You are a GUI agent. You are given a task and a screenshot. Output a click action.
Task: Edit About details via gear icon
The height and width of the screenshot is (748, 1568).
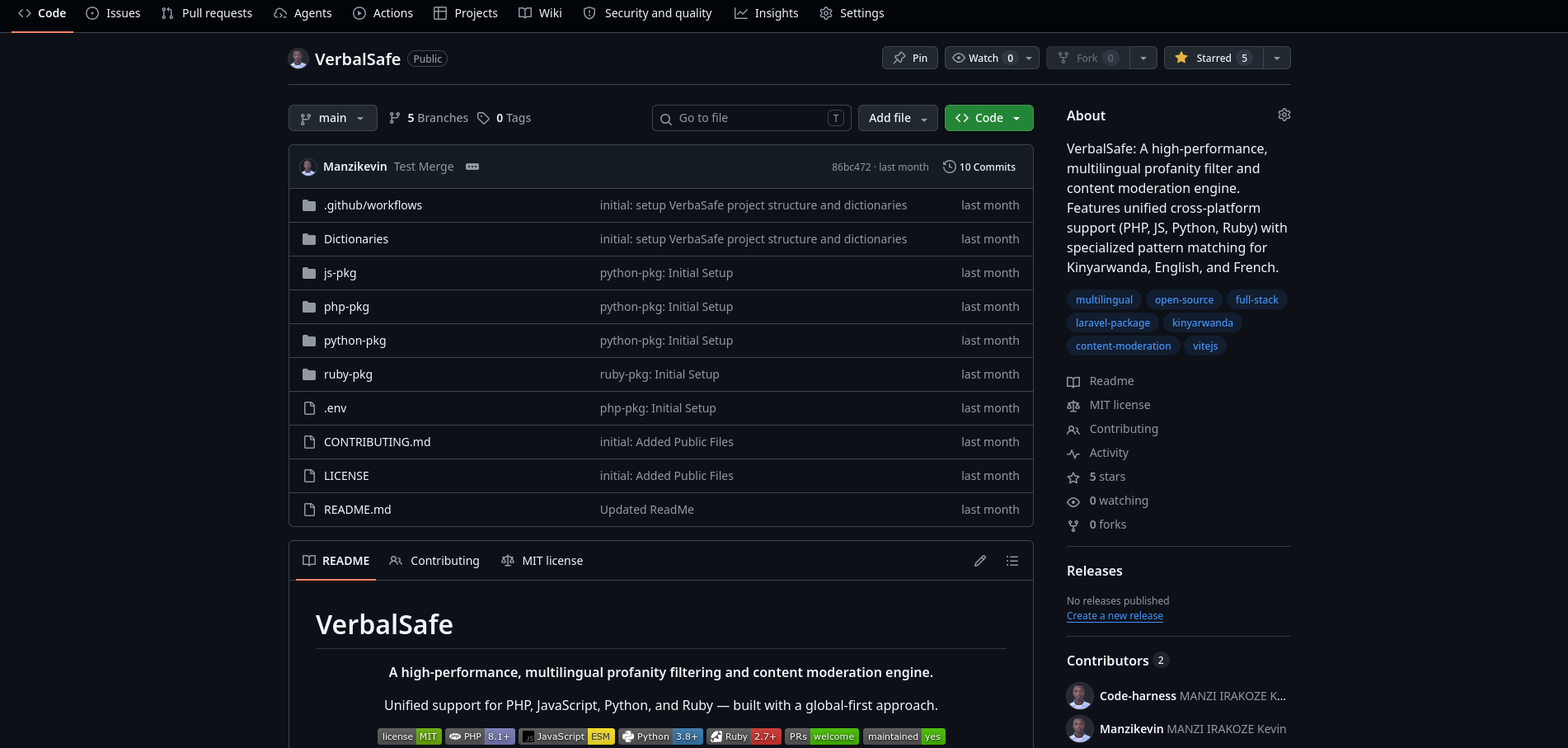point(1284,115)
